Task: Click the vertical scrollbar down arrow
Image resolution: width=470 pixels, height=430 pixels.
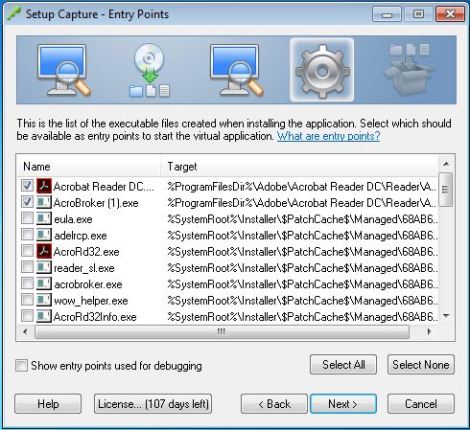Action: (446, 316)
